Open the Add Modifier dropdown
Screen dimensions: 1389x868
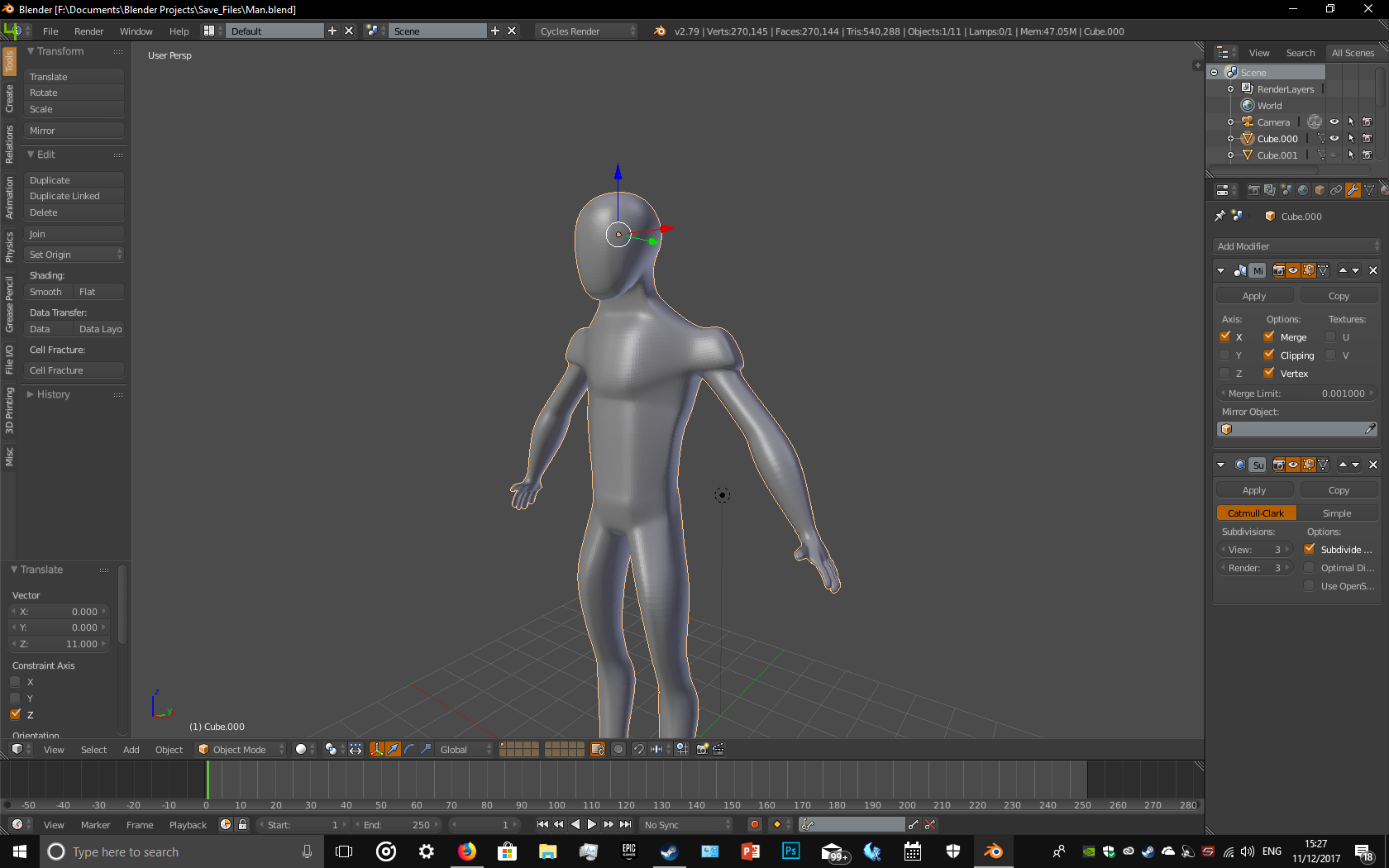(1297, 246)
